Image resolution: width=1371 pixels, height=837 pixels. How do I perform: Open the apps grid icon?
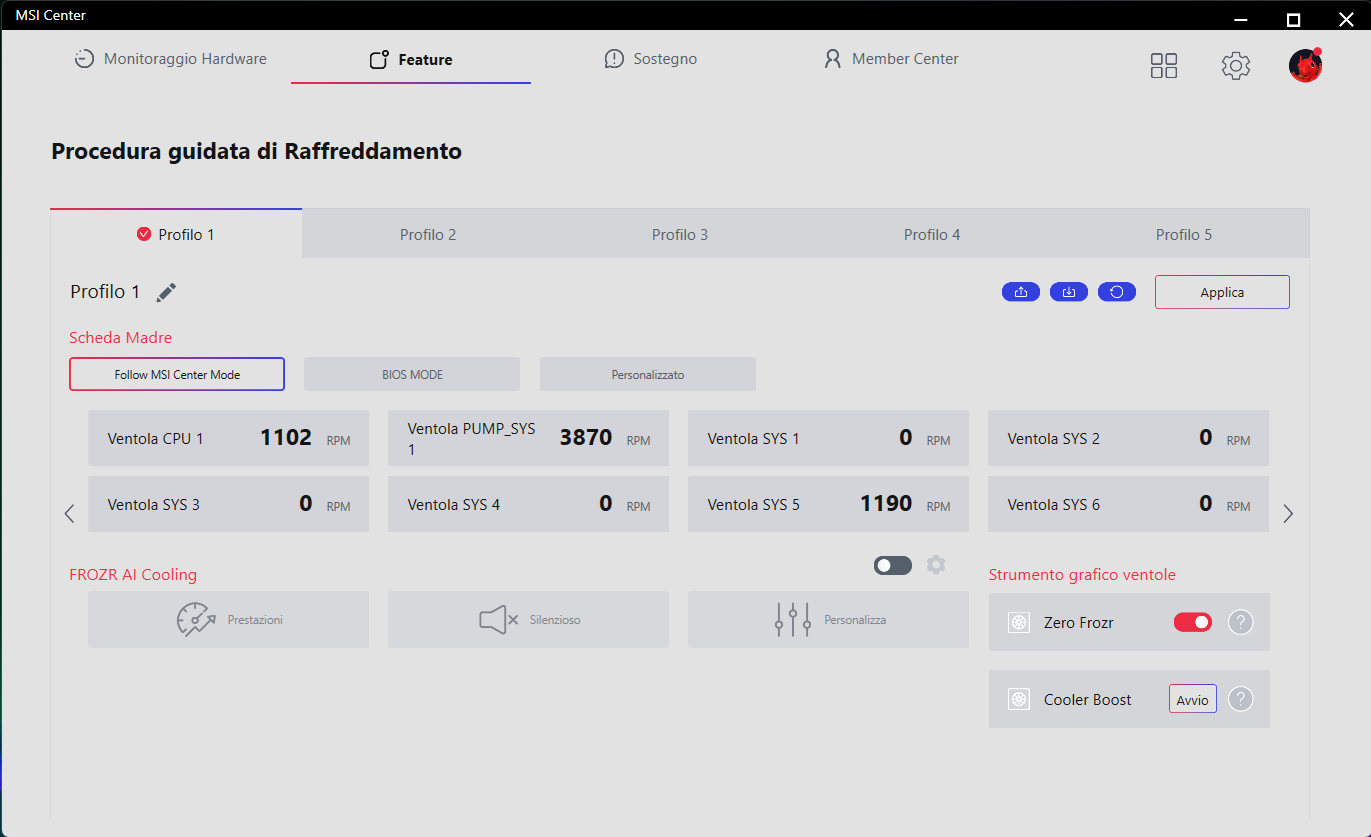[x=1164, y=66]
